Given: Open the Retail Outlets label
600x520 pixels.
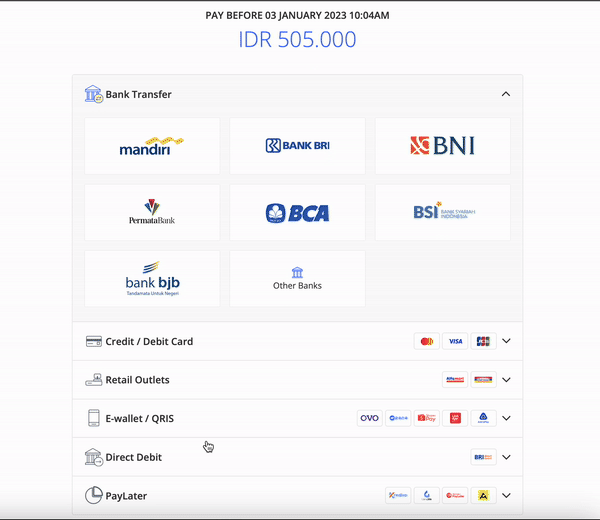Looking at the screenshot, I should point(137,380).
